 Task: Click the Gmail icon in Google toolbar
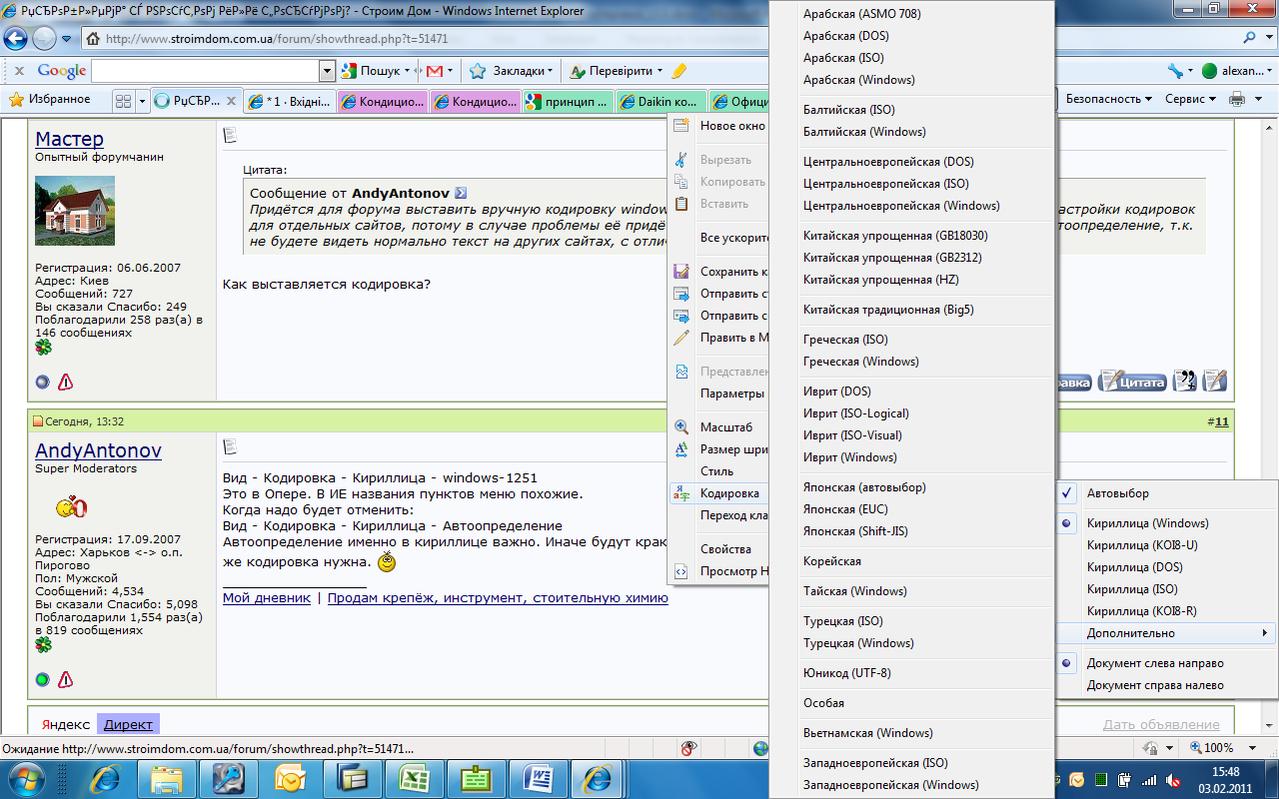click(x=434, y=71)
